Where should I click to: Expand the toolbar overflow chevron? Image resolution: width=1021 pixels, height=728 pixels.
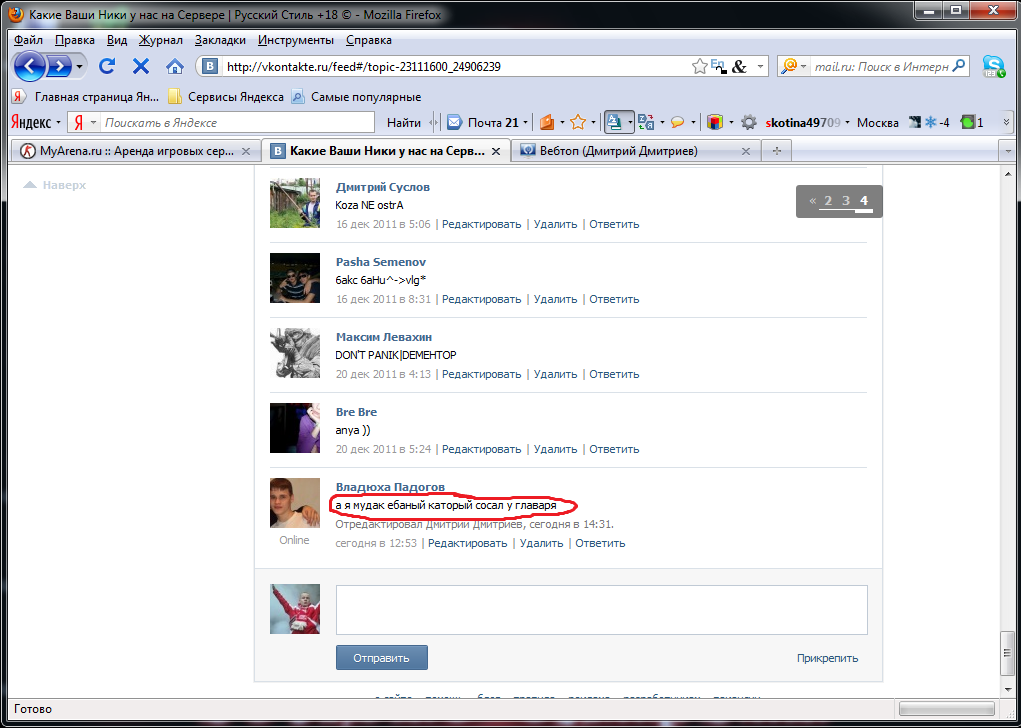click(1006, 122)
